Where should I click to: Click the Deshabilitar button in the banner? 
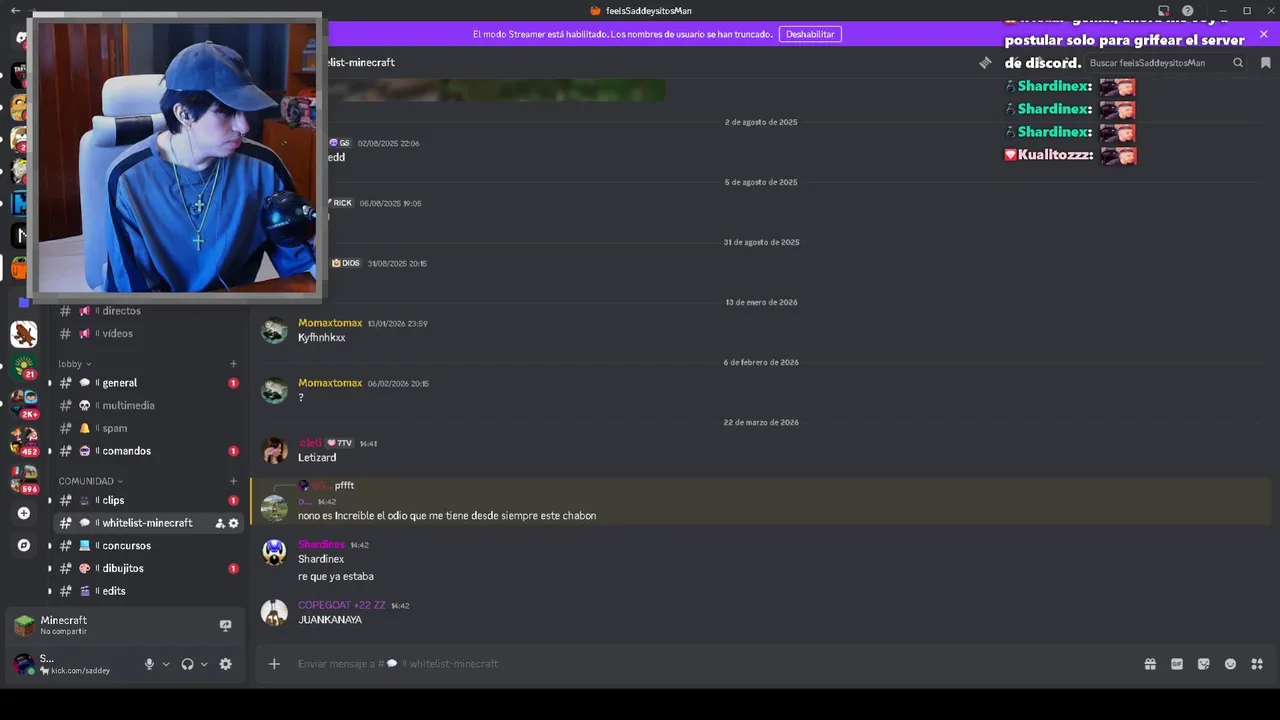pos(810,34)
